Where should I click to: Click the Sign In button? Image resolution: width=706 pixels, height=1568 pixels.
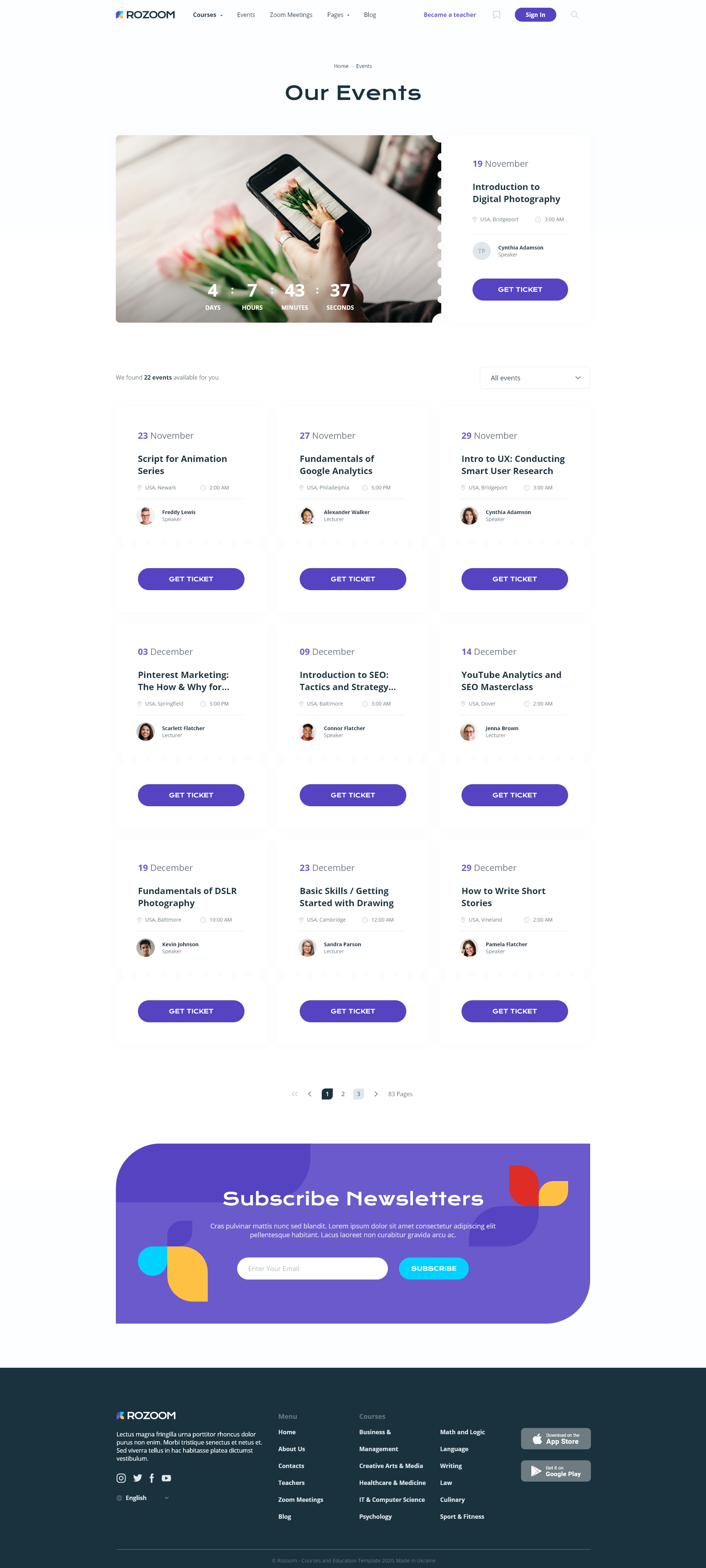point(535,15)
